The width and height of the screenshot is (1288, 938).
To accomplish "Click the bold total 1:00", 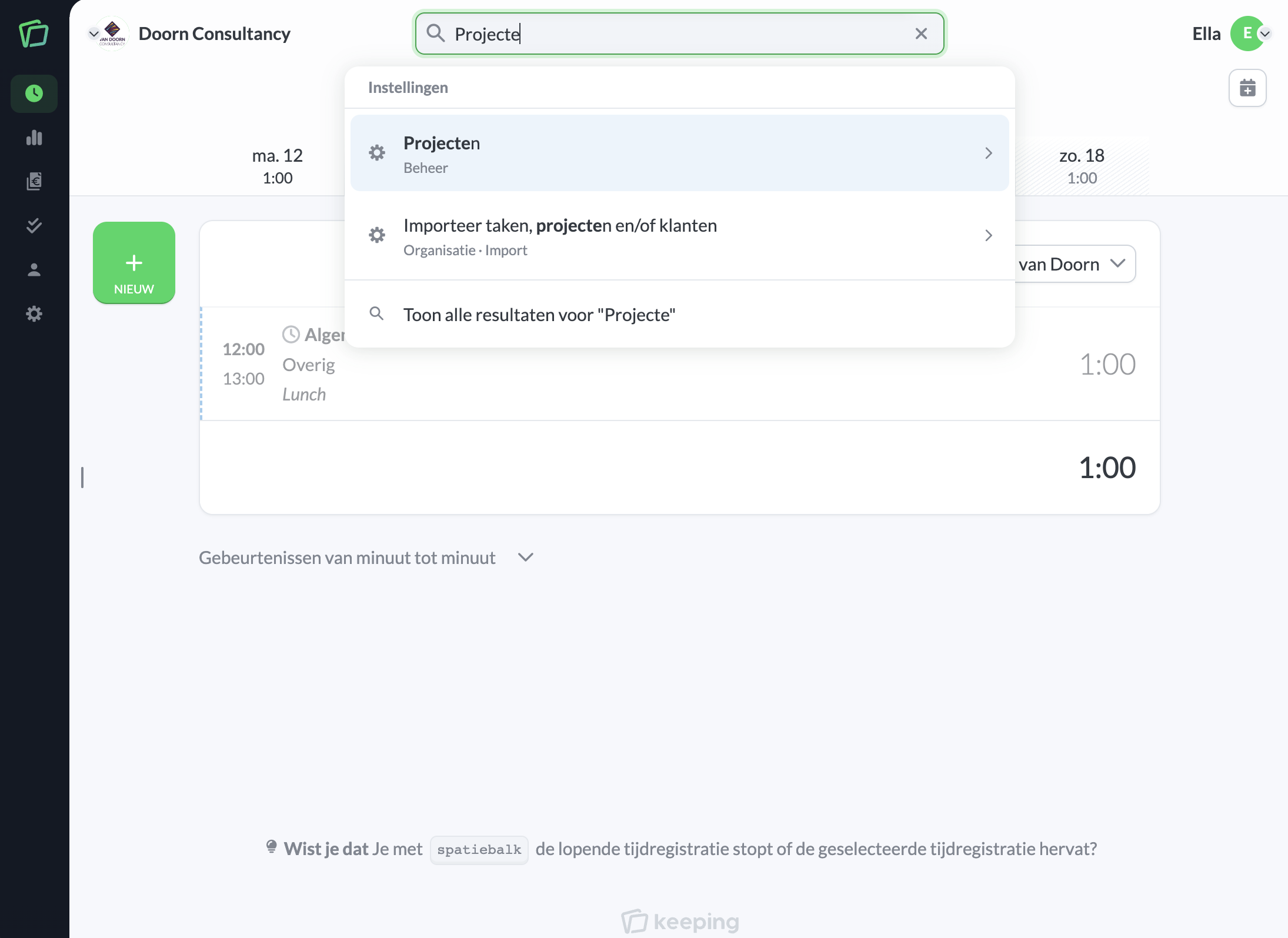I will click(x=1107, y=468).
